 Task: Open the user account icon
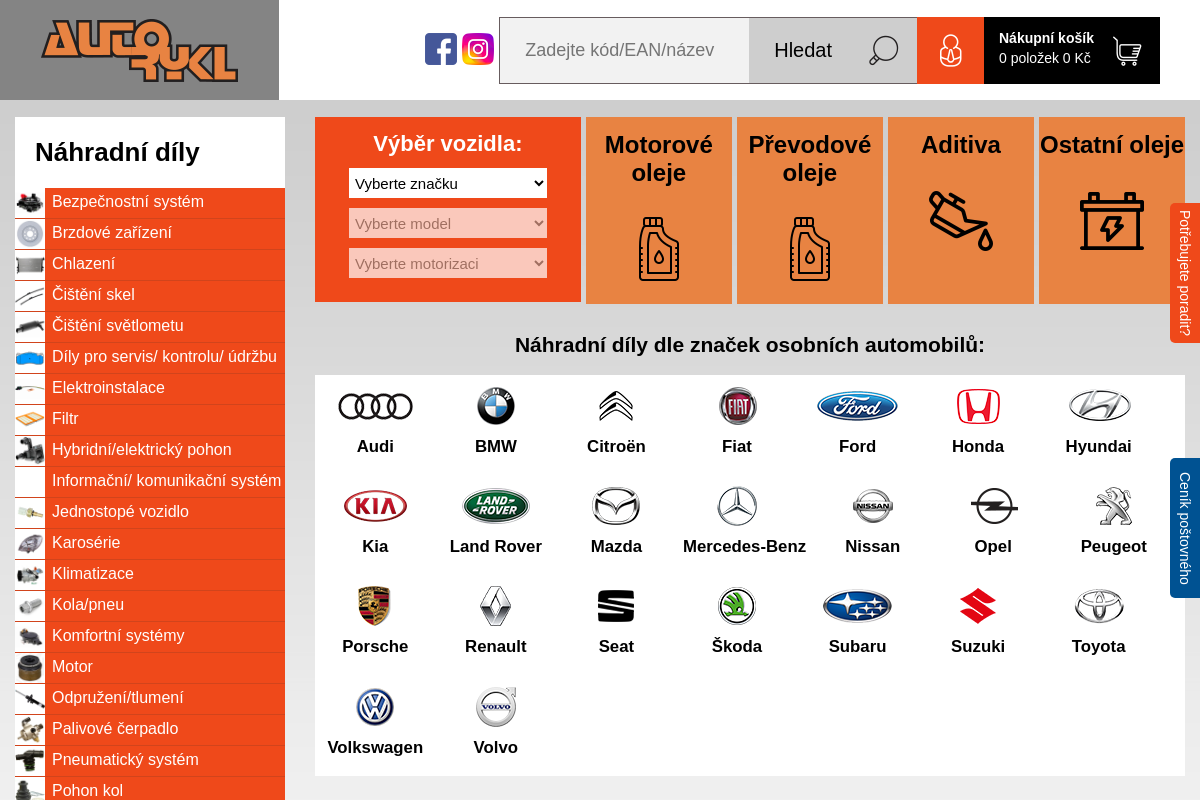coord(950,50)
